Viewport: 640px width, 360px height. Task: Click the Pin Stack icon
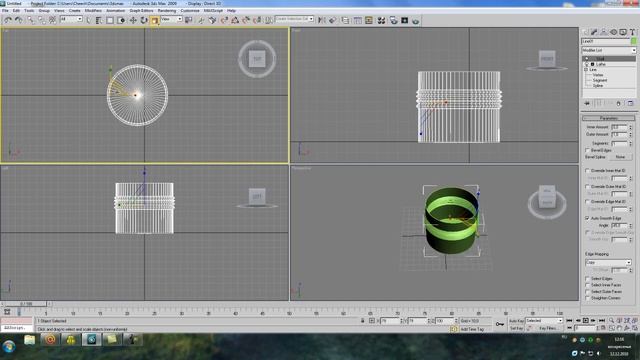coord(587,103)
